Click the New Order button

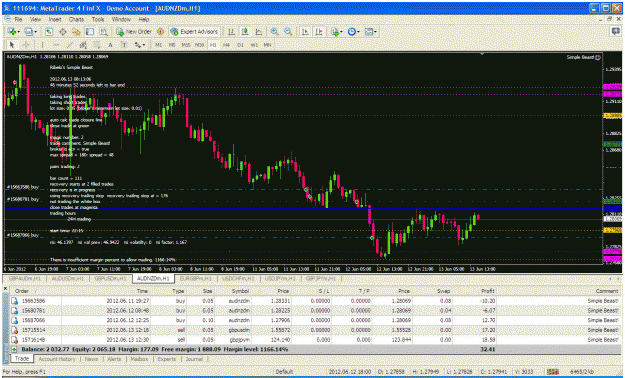(134, 32)
